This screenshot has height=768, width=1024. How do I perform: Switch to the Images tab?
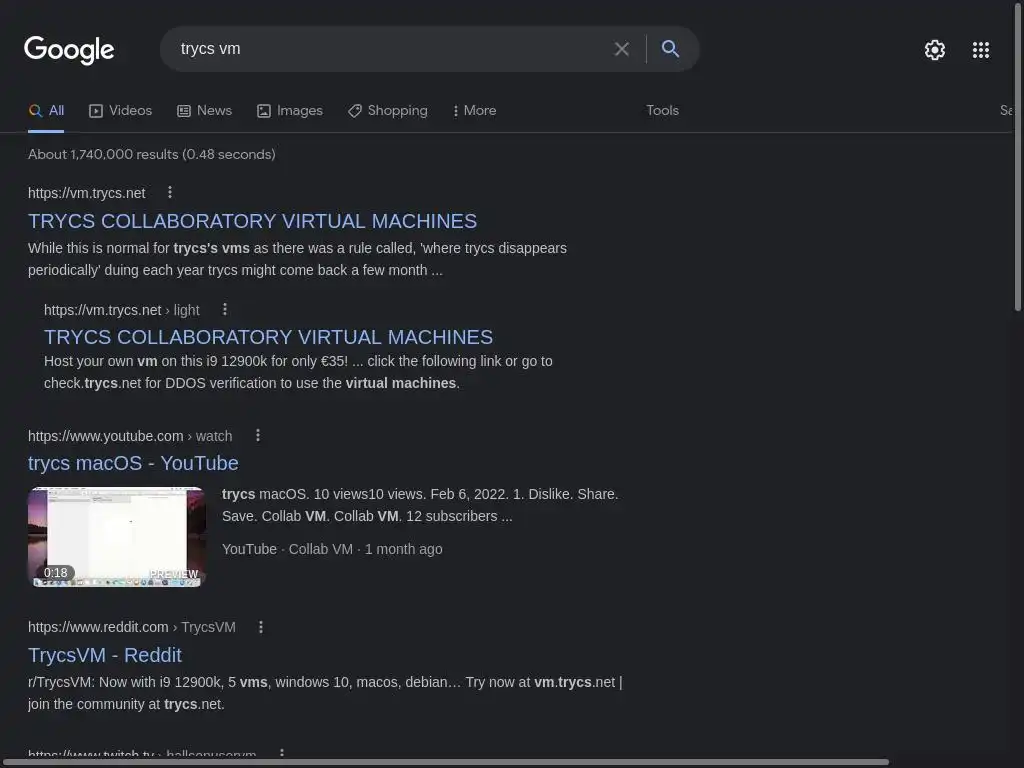pos(290,111)
